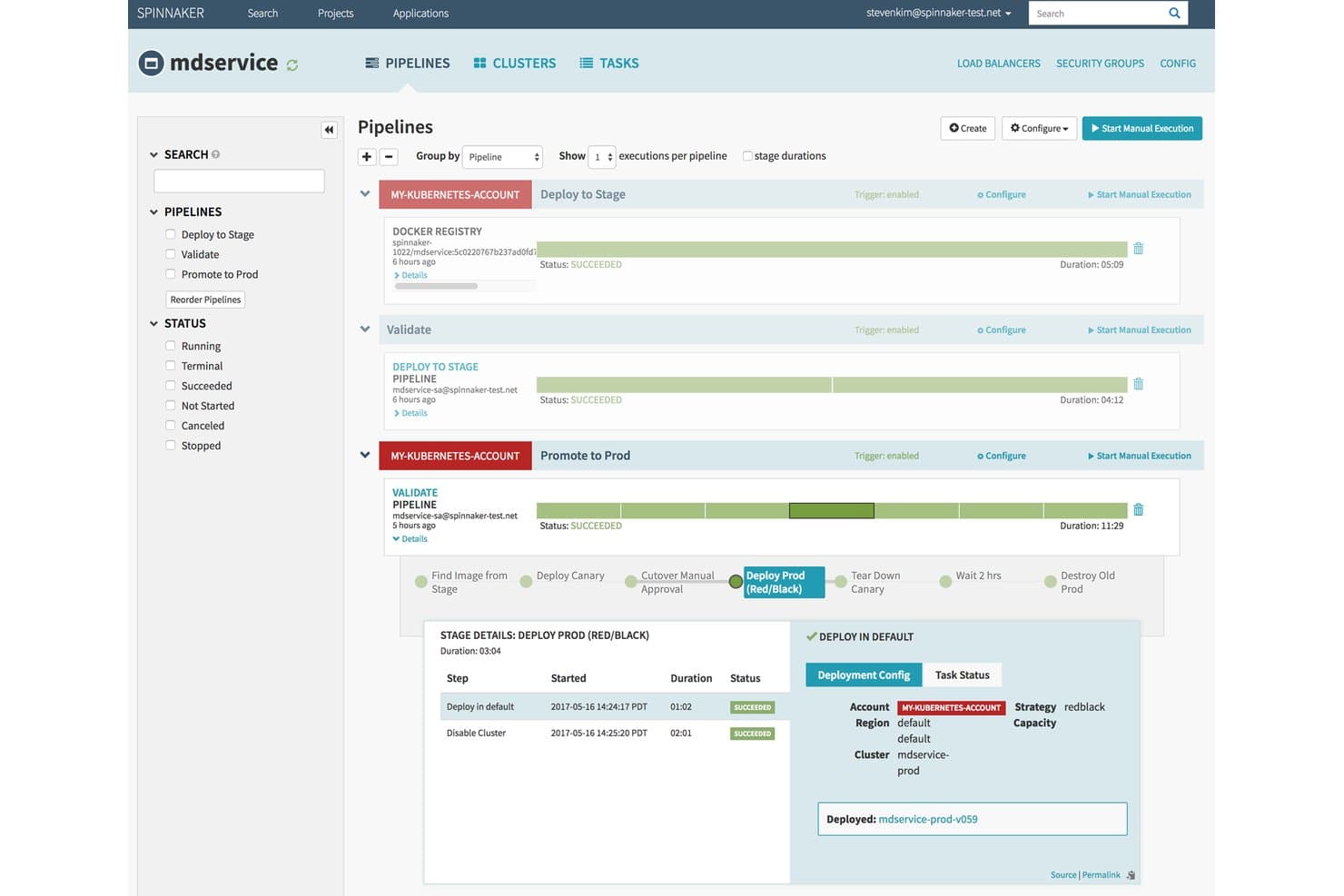Collapse the Promote to Prod pipeline group

(365, 455)
